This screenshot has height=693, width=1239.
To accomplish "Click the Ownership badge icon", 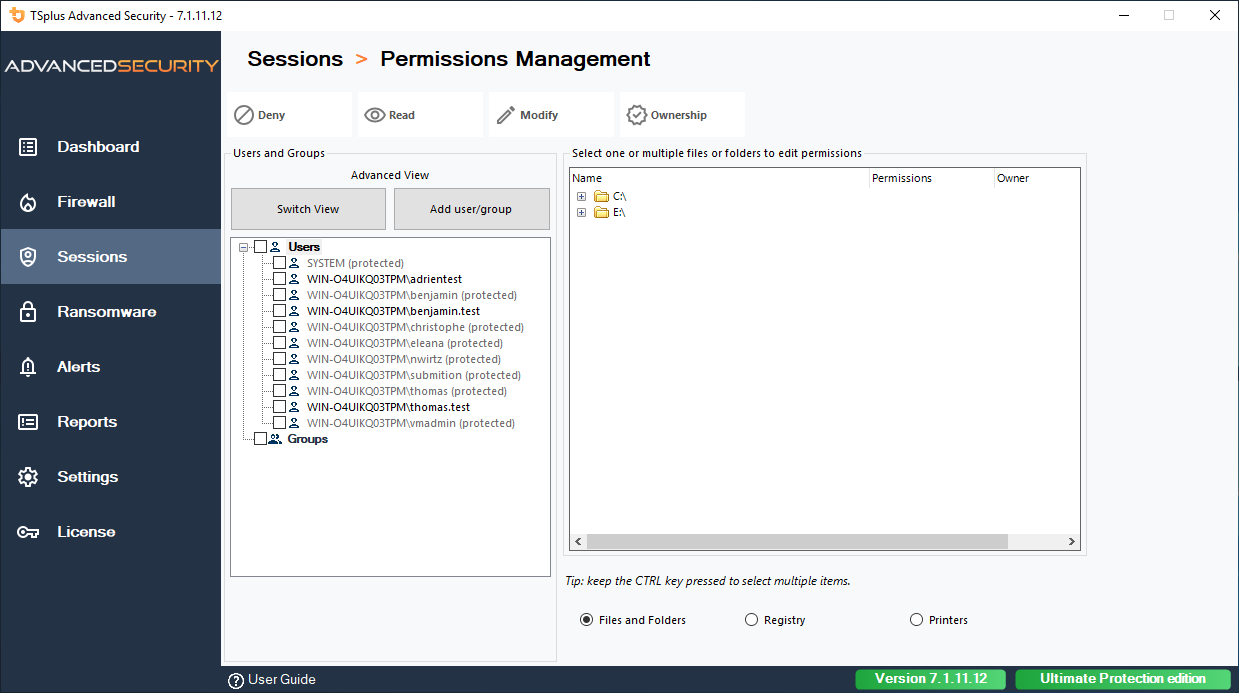I will 637,115.
